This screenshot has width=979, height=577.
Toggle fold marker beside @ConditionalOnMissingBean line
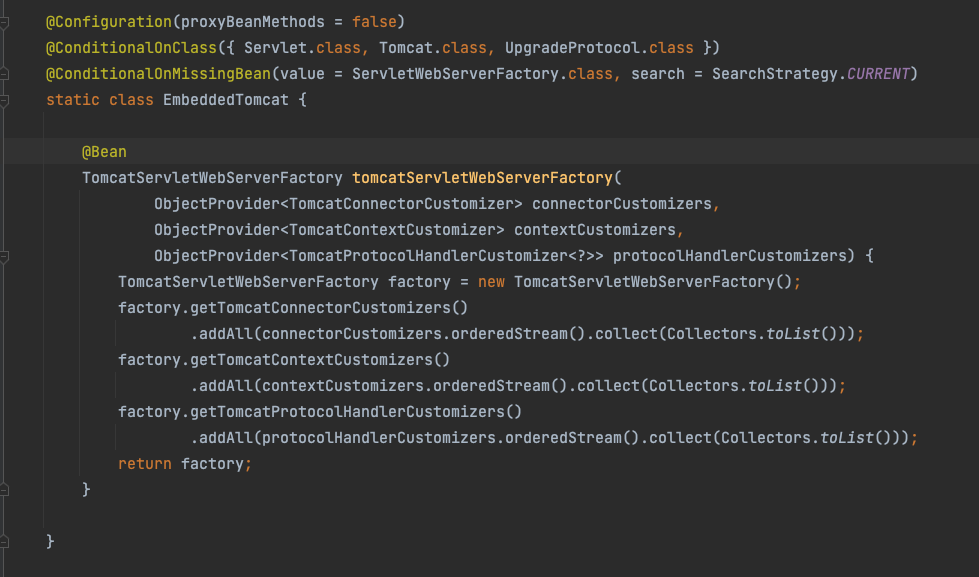(x=4, y=74)
